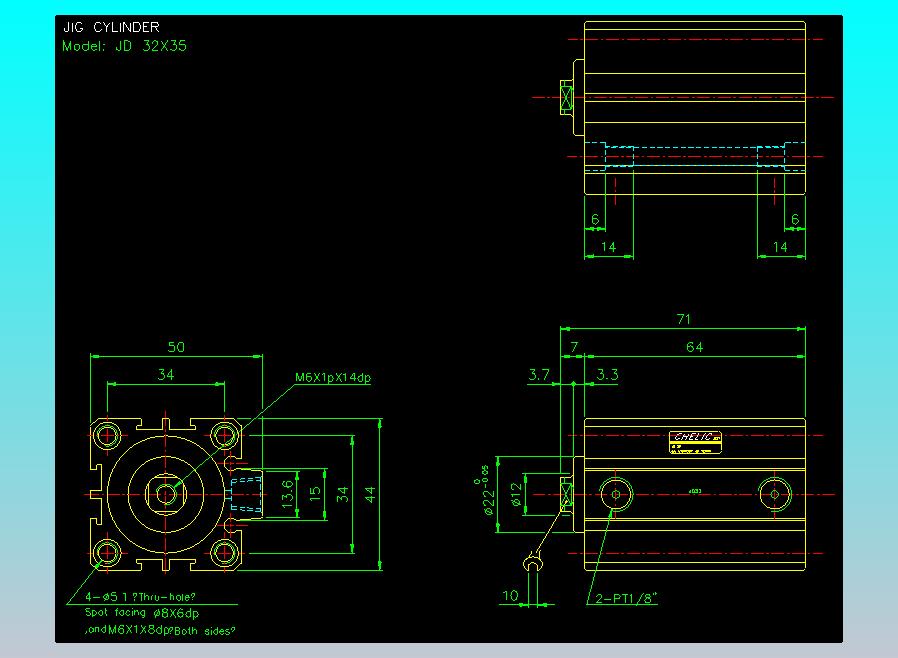
Task: Click the 3.7 dimension near the rod end
Action: tap(539, 375)
